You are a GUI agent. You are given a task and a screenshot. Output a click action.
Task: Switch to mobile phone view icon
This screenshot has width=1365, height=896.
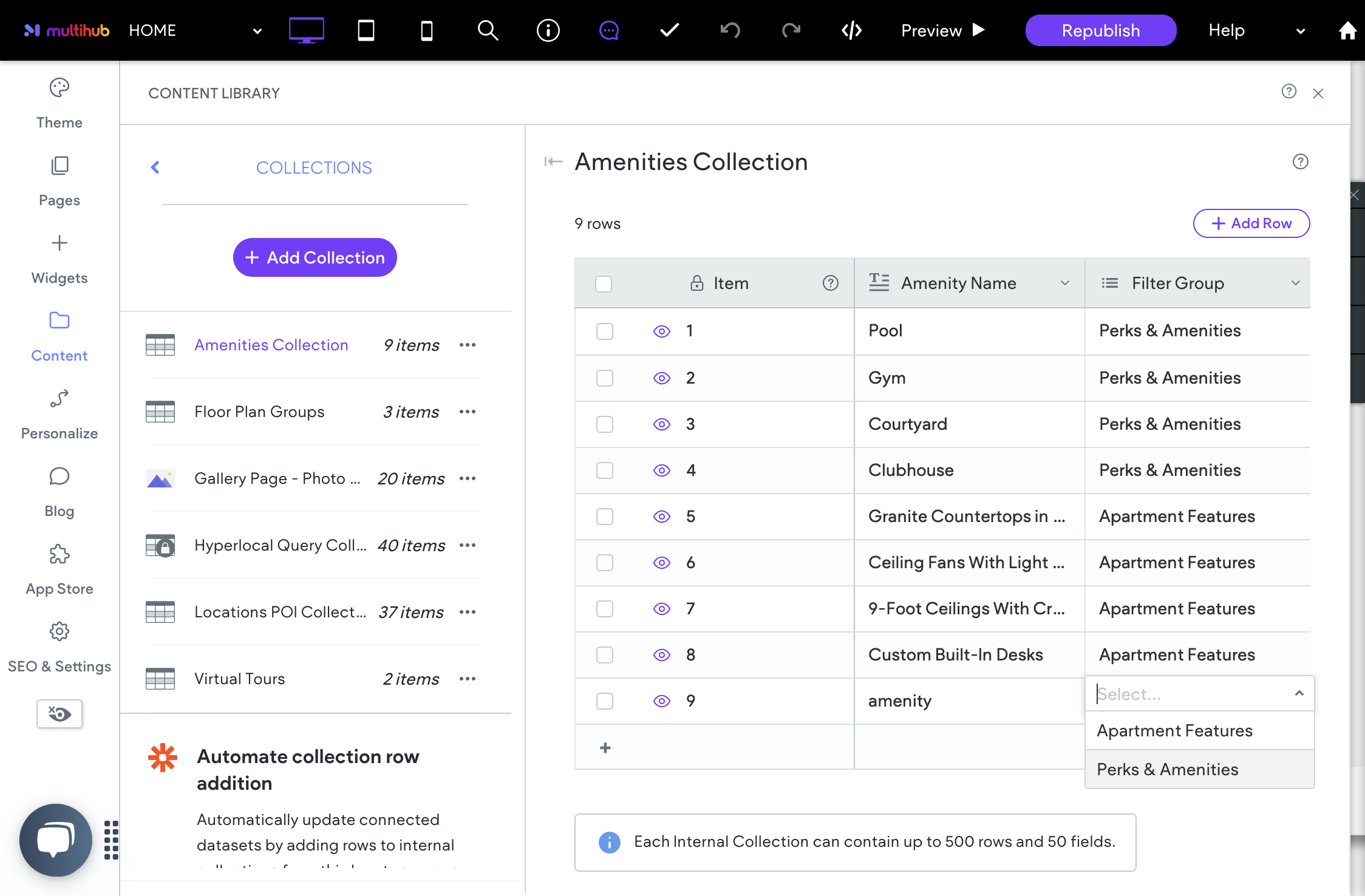[x=427, y=30]
